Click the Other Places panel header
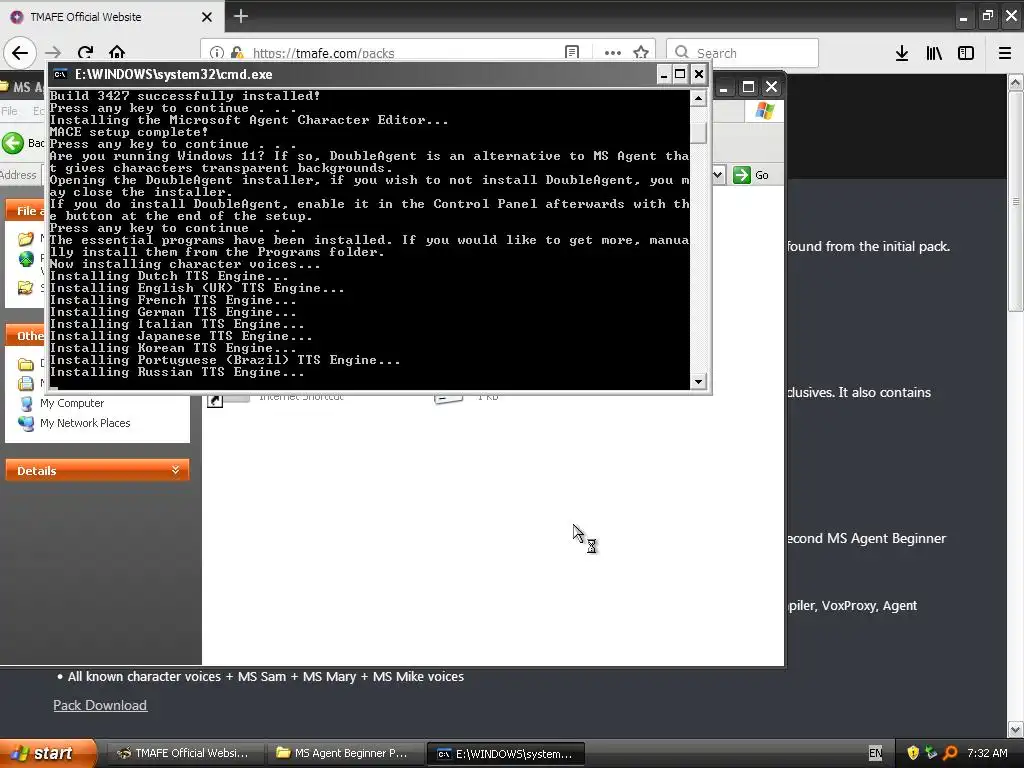This screenshot has width=1024, height=768. (x=26, y=336)
